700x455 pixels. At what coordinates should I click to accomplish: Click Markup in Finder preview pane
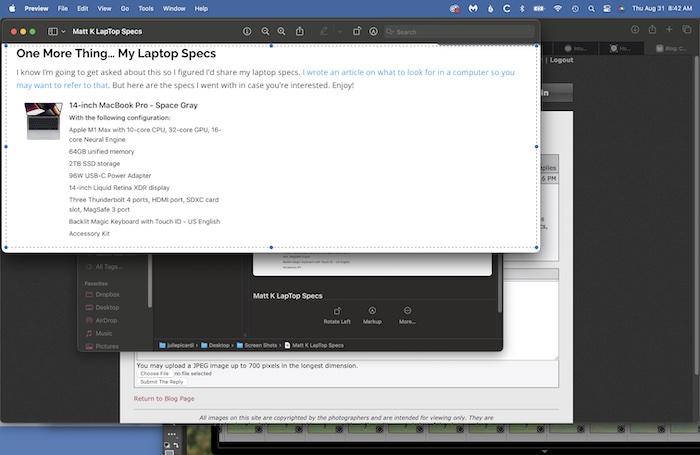click(x=372, y=315)
